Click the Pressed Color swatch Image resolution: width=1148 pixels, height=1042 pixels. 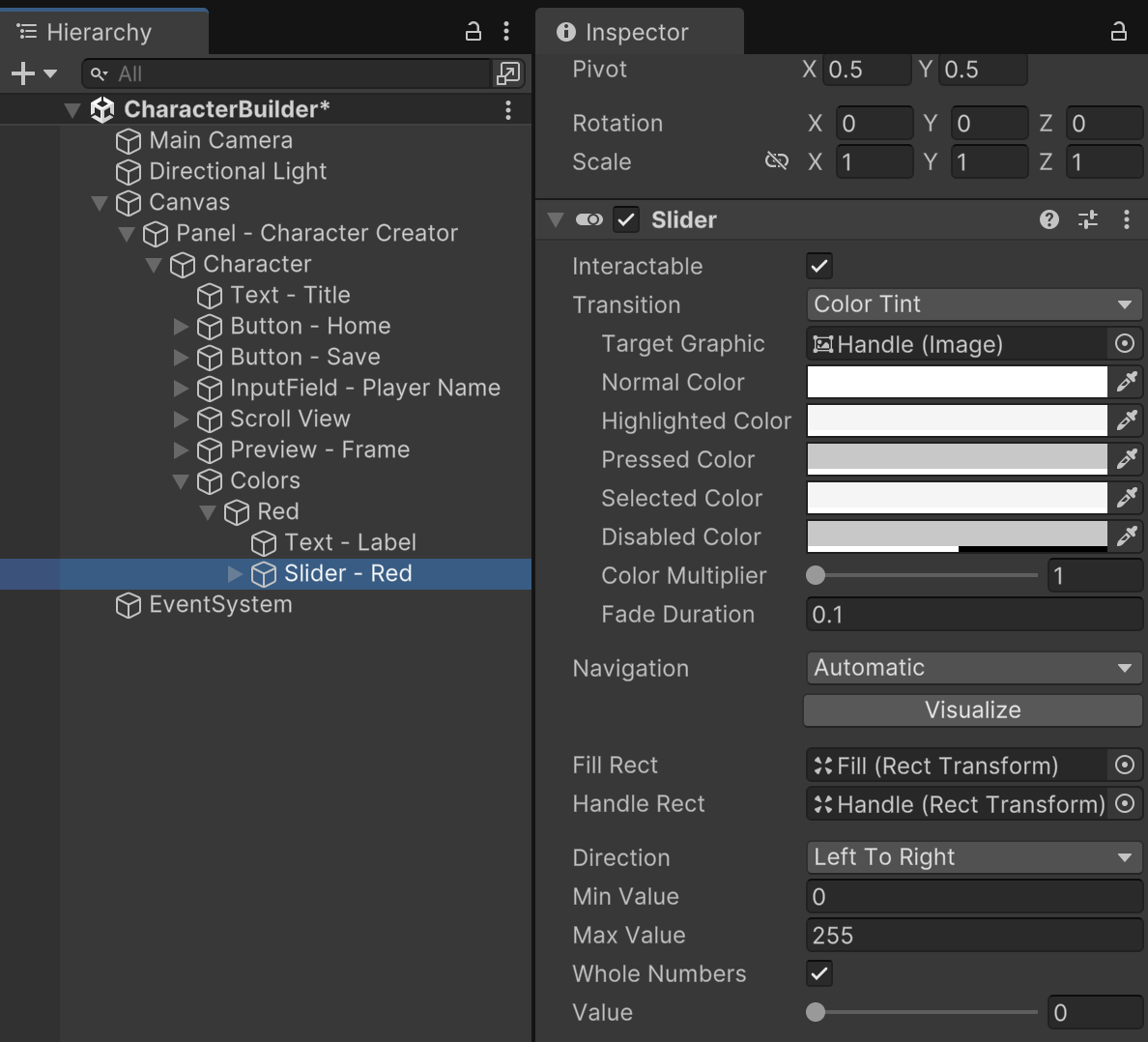point(957,458)
